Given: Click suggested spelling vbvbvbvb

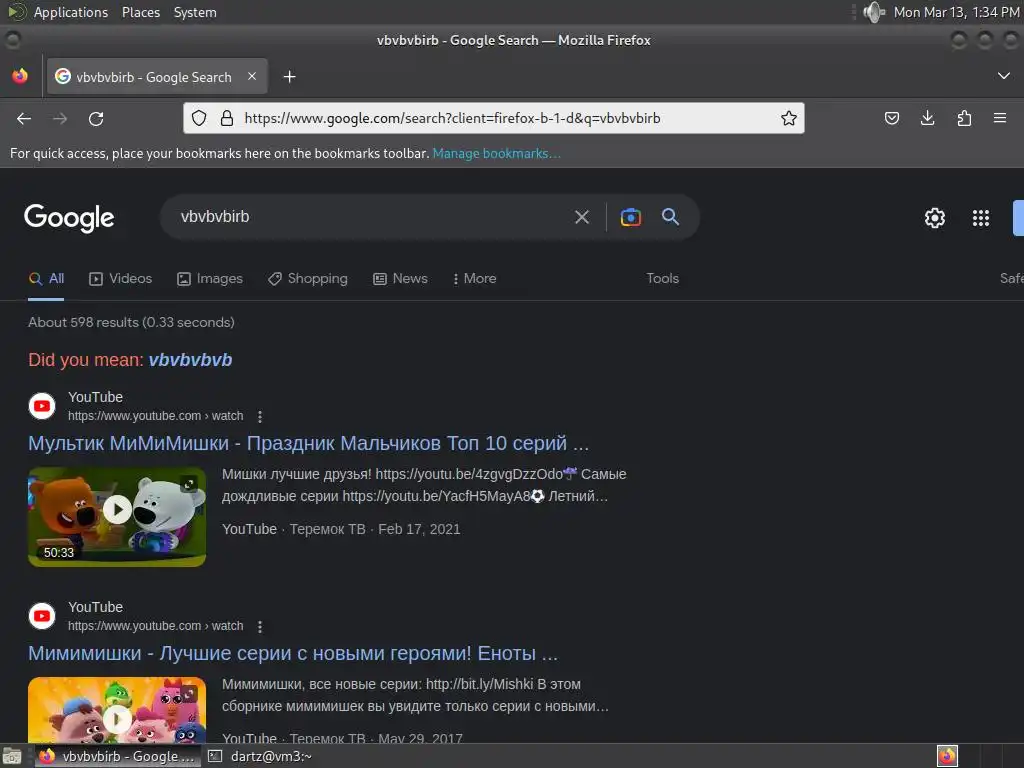Looking at the screenshot, I should [190, 360].
